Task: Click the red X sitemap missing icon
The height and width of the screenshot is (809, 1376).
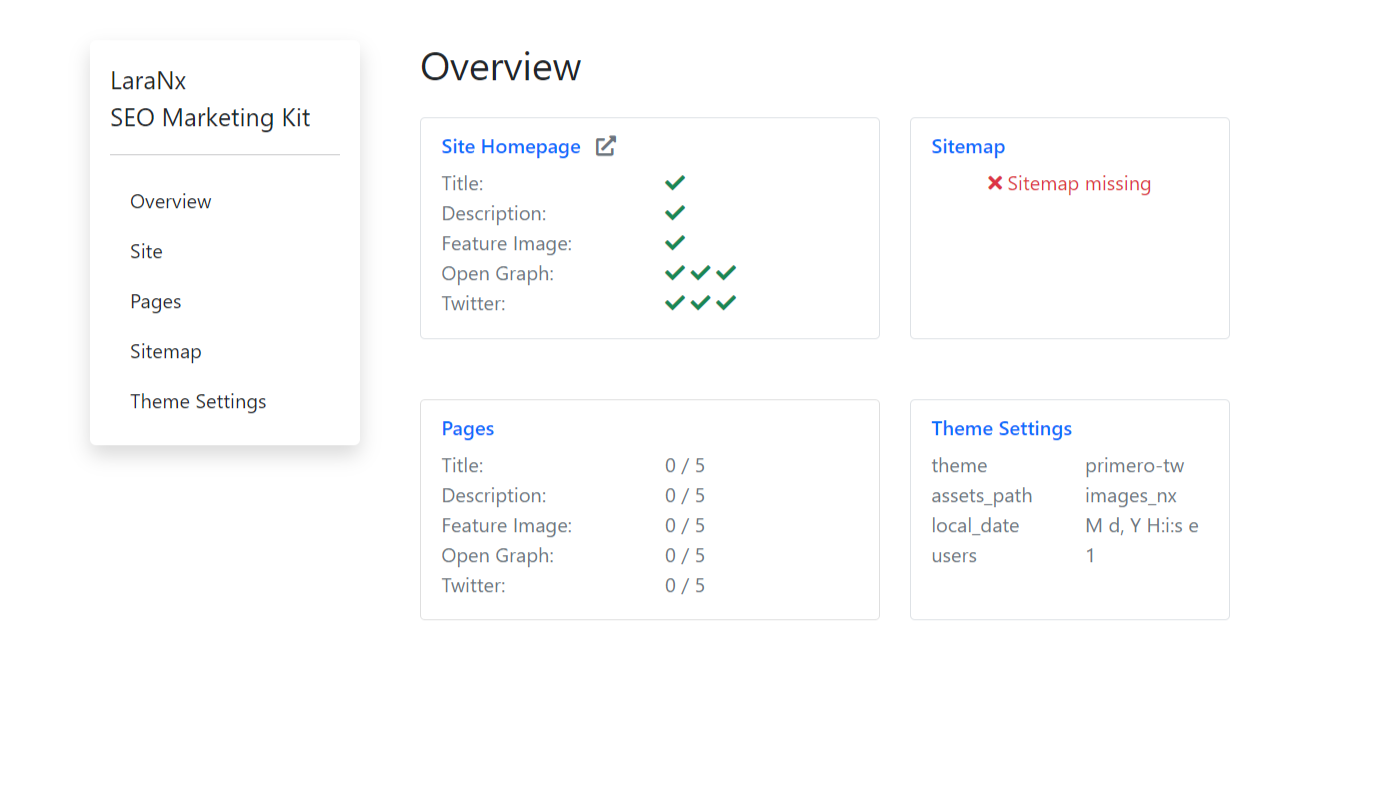Action: [x=993, y=182]
